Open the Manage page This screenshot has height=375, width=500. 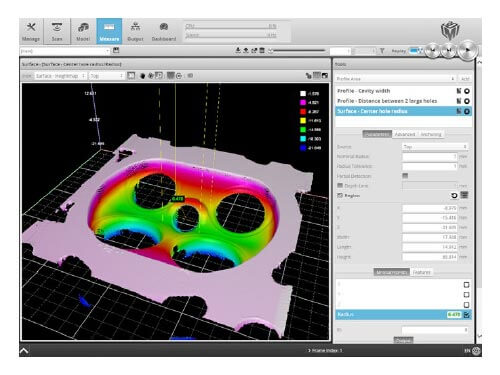[x=31, y=31]
